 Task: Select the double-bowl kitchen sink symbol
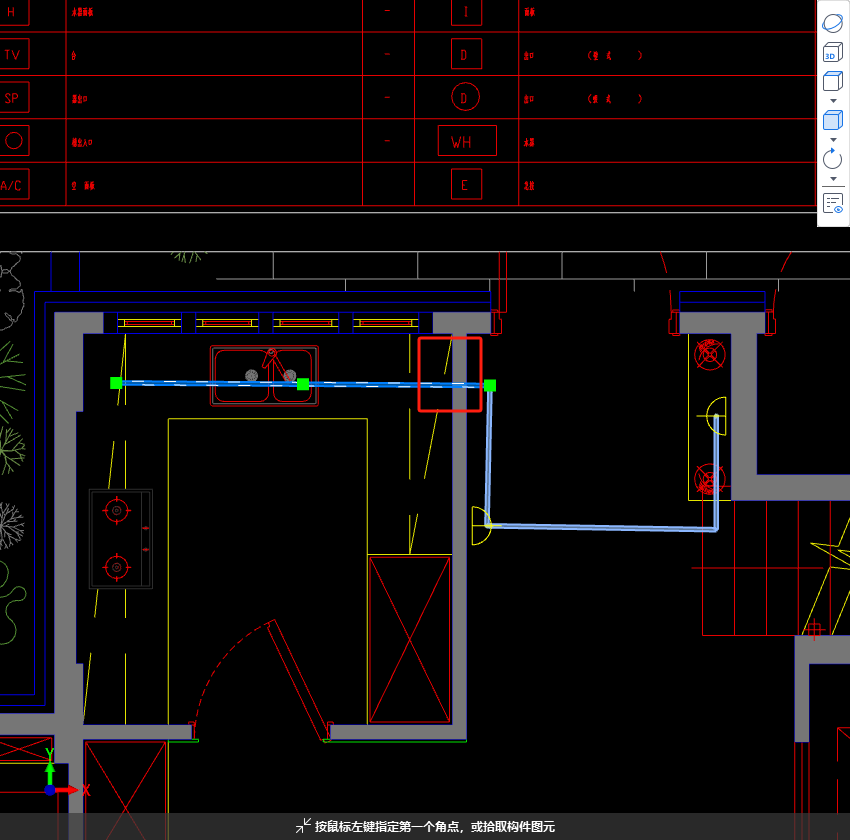tap(265, 376)
